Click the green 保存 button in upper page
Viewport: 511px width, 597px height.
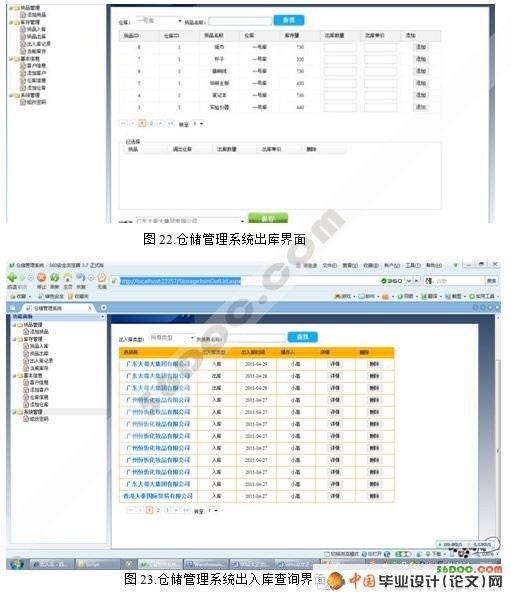click(268, 219)
